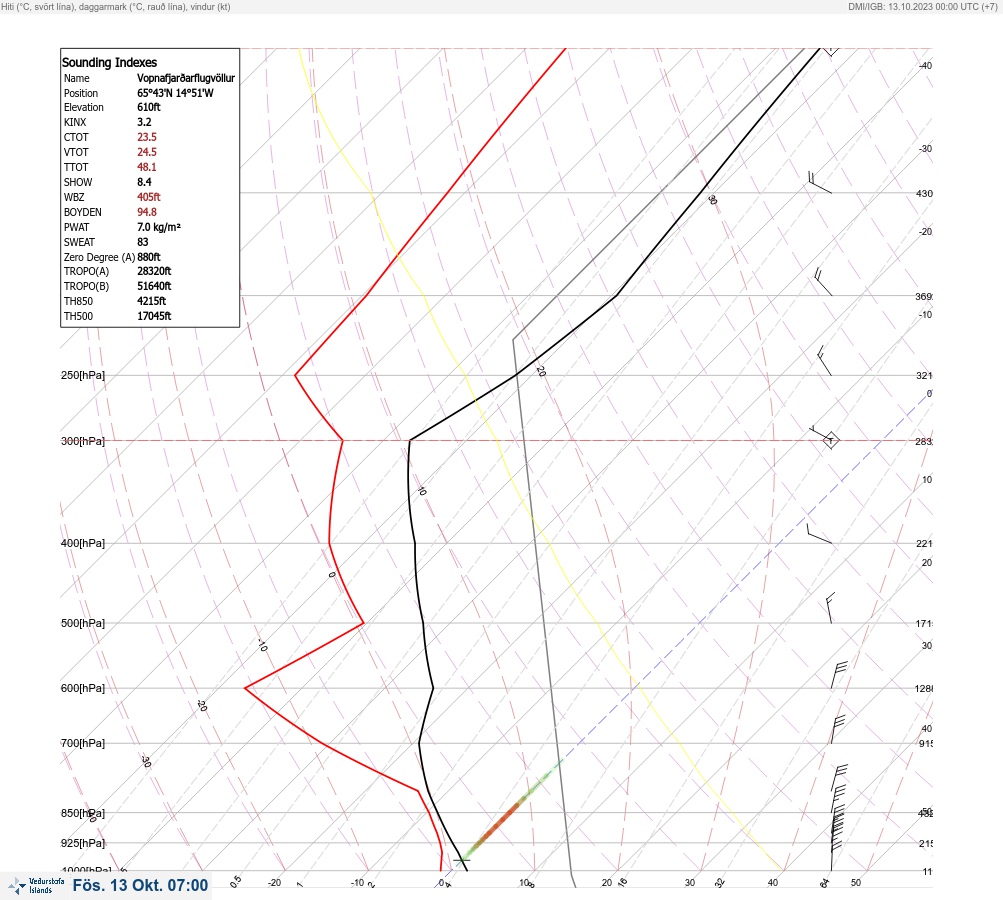Click Zero Degree (A) value 880ft
This screenshot has height=900, width=1003.
(x=149, y=257)
